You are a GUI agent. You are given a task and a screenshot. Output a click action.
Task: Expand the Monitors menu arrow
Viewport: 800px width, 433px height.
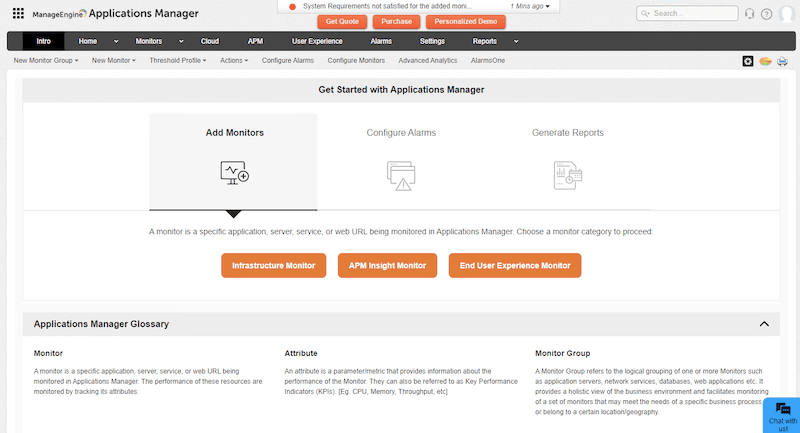coord(181,41)
